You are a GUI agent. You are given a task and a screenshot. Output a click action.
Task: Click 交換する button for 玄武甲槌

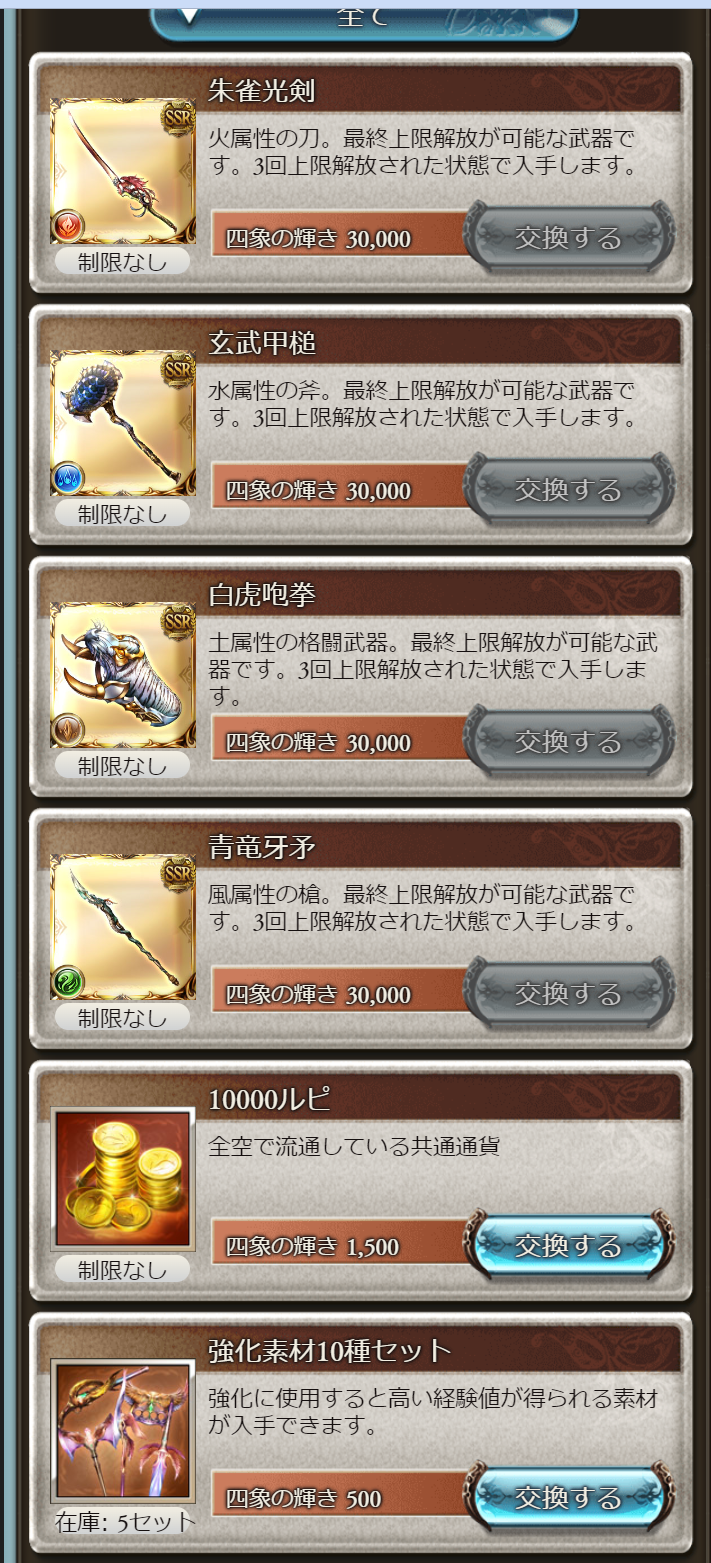(568, 489)
